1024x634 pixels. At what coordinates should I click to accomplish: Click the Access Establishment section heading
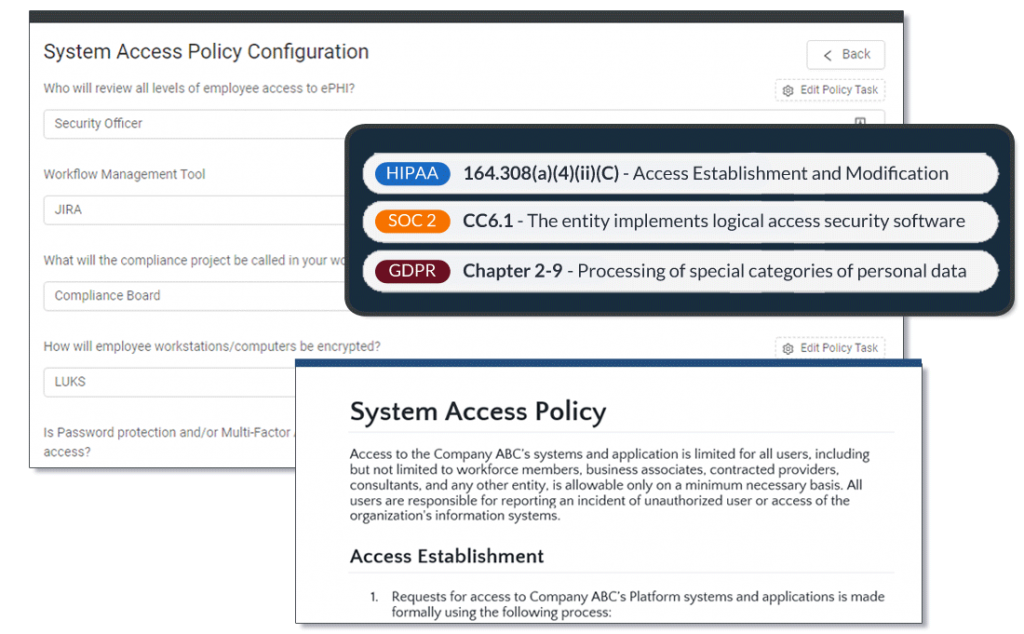pos(446,556)
